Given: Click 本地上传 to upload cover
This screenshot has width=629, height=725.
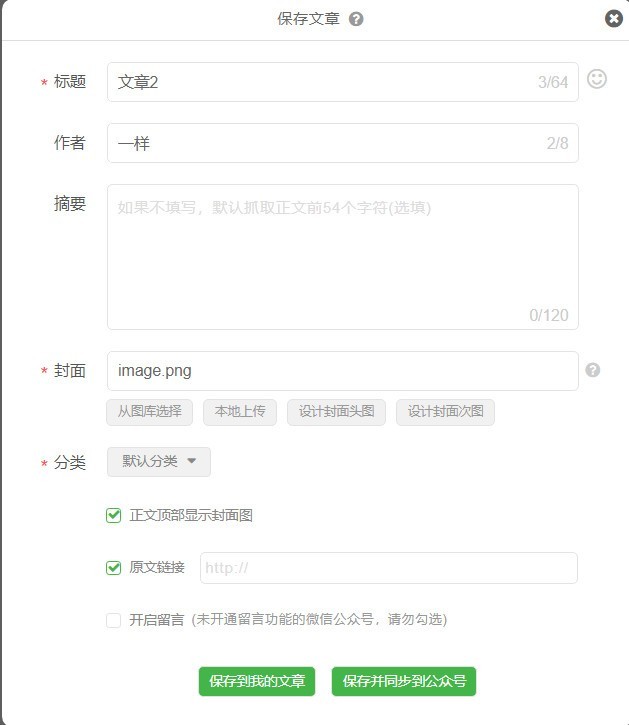Looking at the screenshot, I should [x=240, y=412].
